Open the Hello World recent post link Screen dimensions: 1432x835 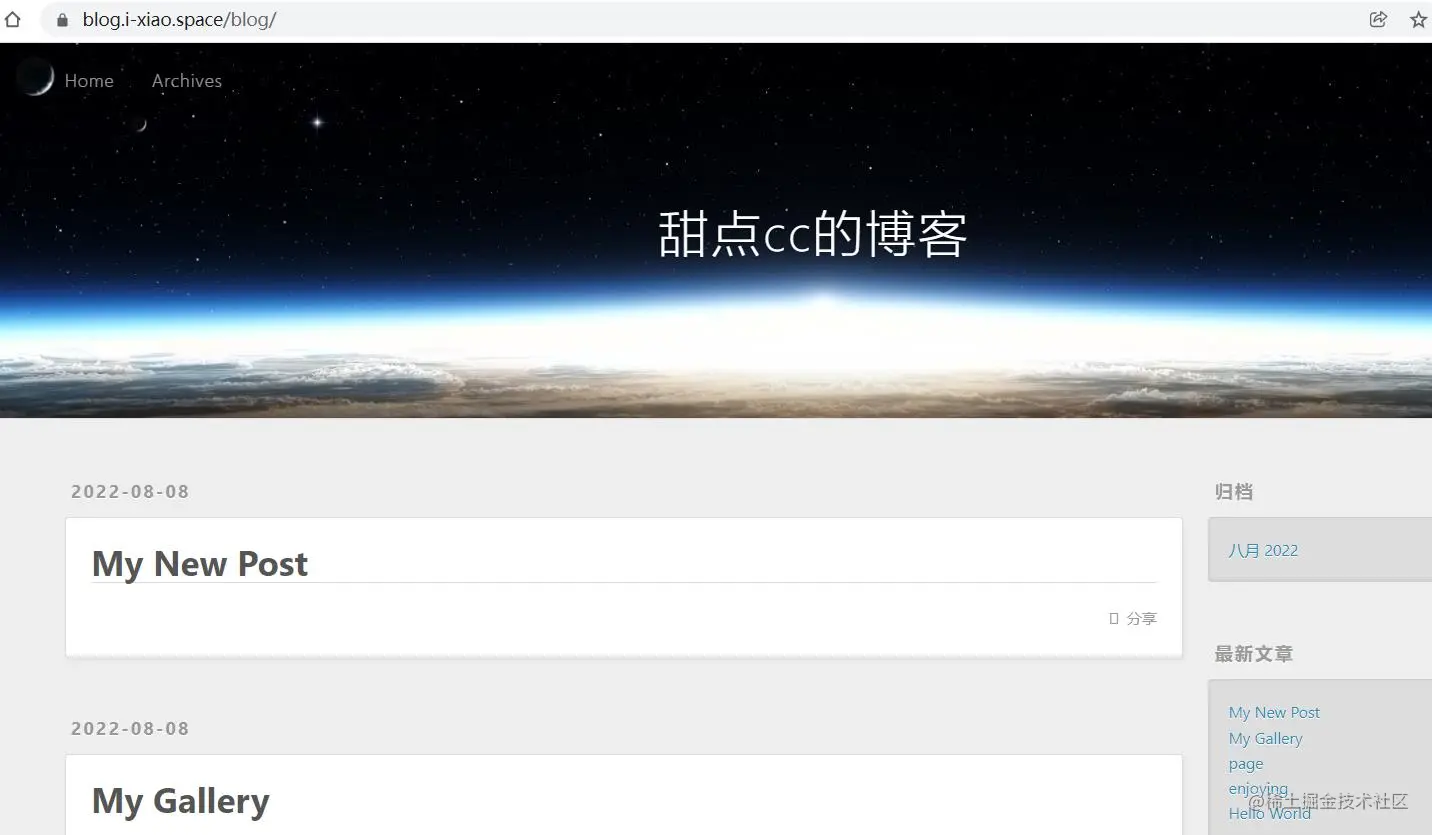(x=1269, y=813)
